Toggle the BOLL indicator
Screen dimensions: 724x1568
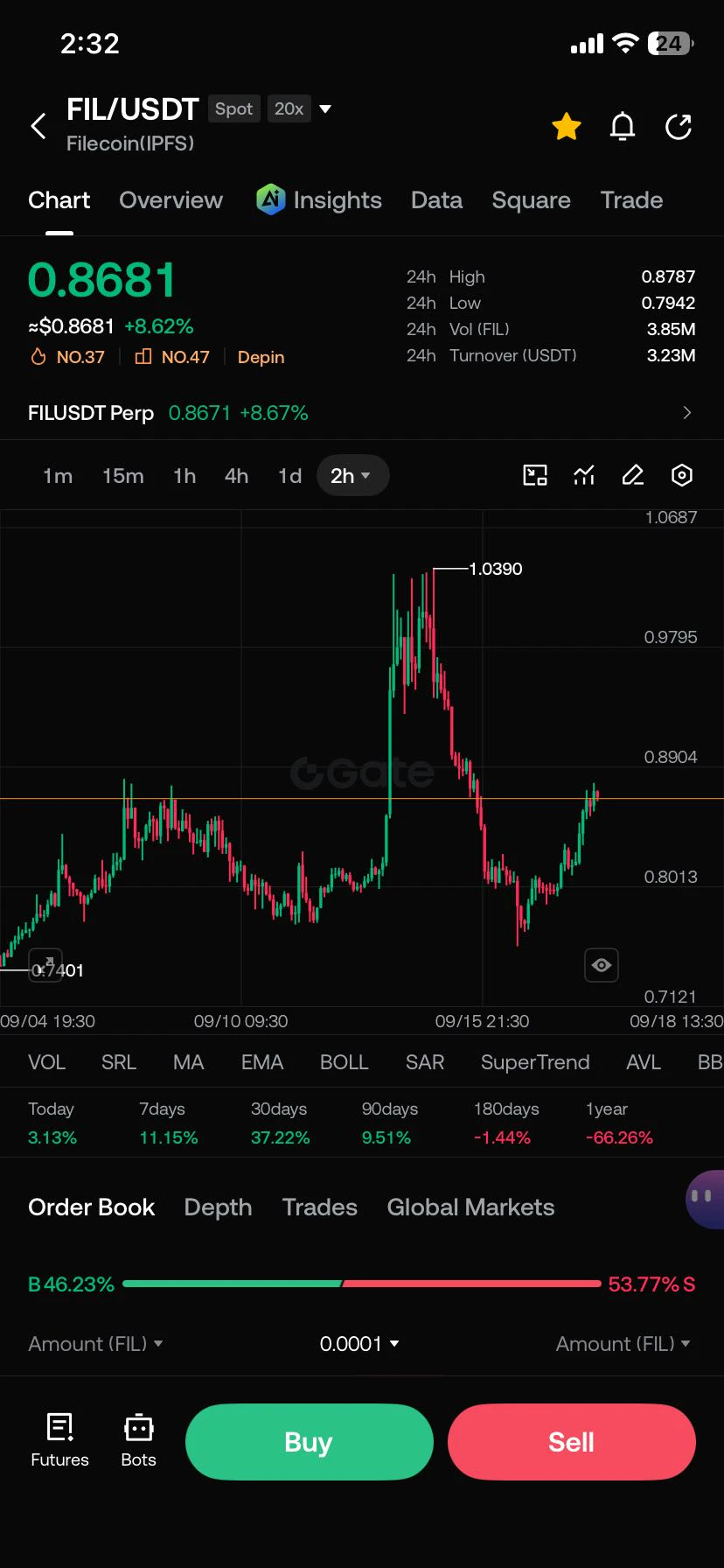(x=345, y=1062)
